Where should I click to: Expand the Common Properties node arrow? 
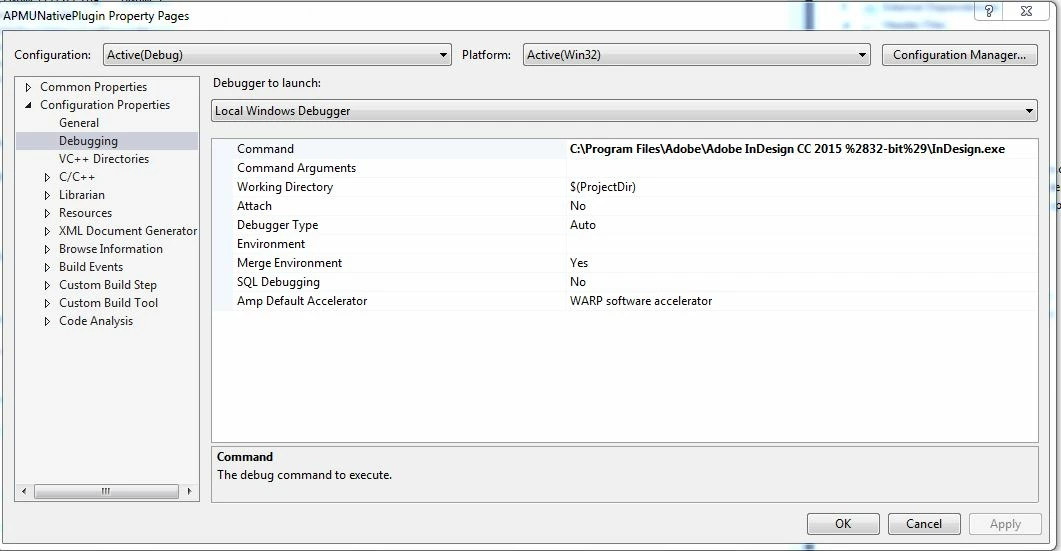tap(28, 87)
